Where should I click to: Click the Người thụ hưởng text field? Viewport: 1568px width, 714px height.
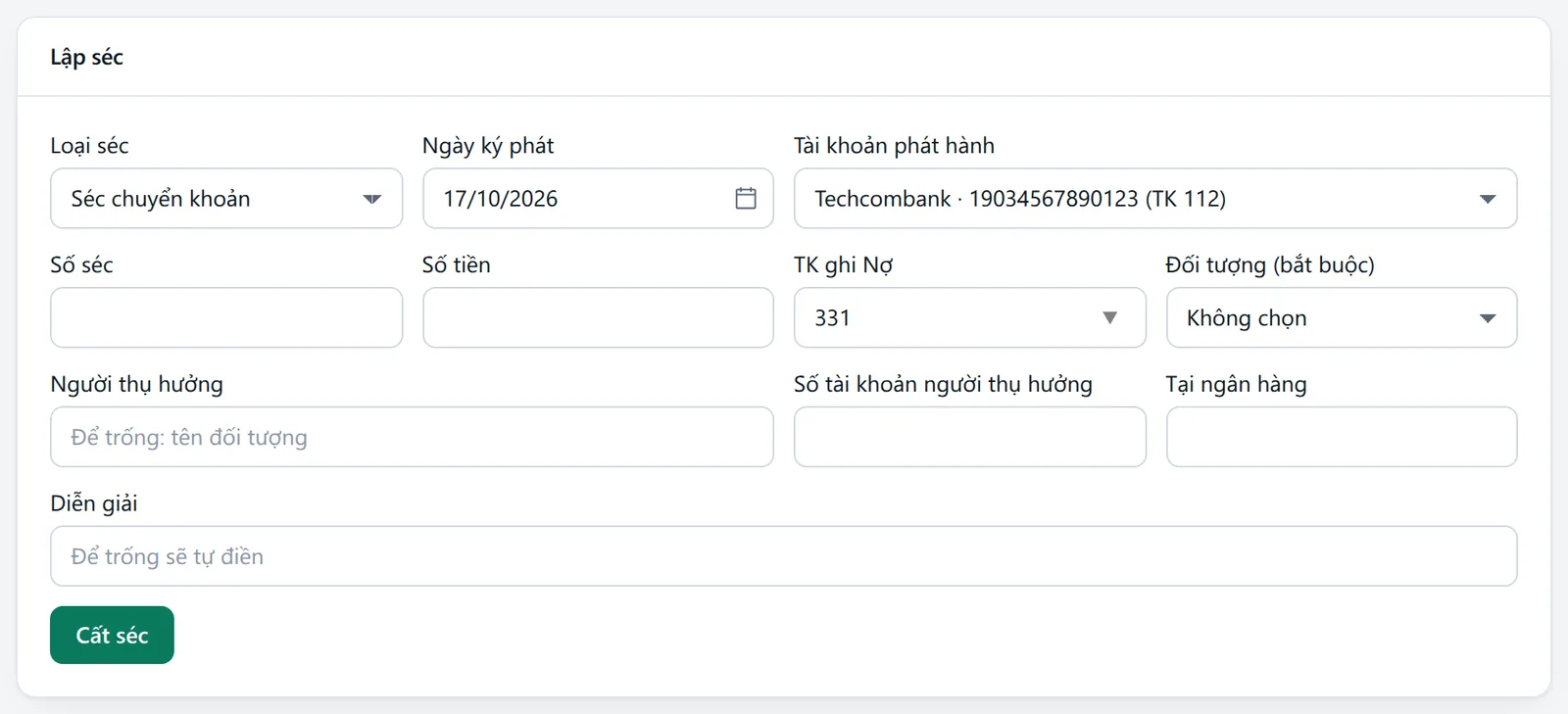(x=412, y=437)
